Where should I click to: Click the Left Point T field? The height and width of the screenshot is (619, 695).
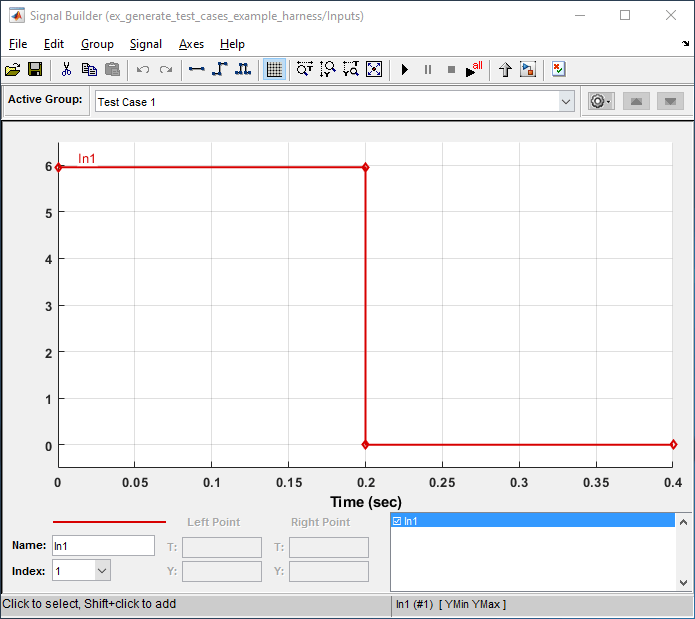pos(222,547)
